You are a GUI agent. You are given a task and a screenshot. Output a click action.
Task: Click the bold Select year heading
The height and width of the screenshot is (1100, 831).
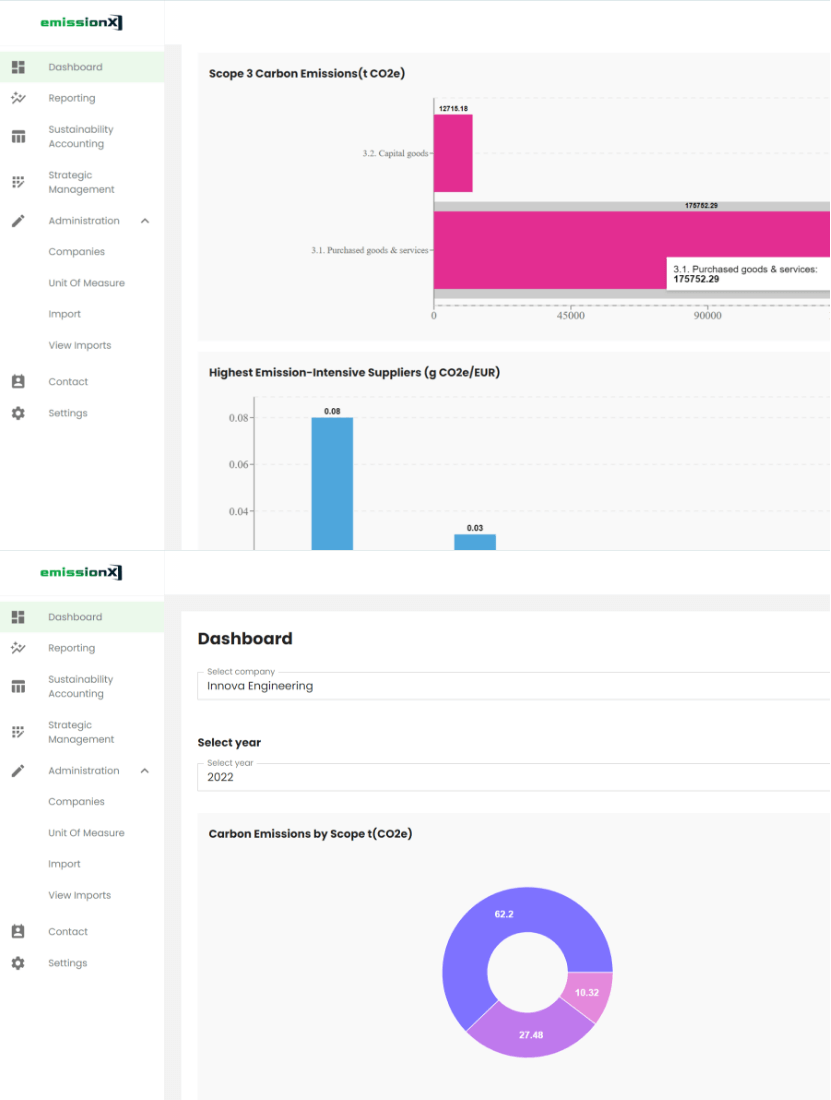[229, 743]
